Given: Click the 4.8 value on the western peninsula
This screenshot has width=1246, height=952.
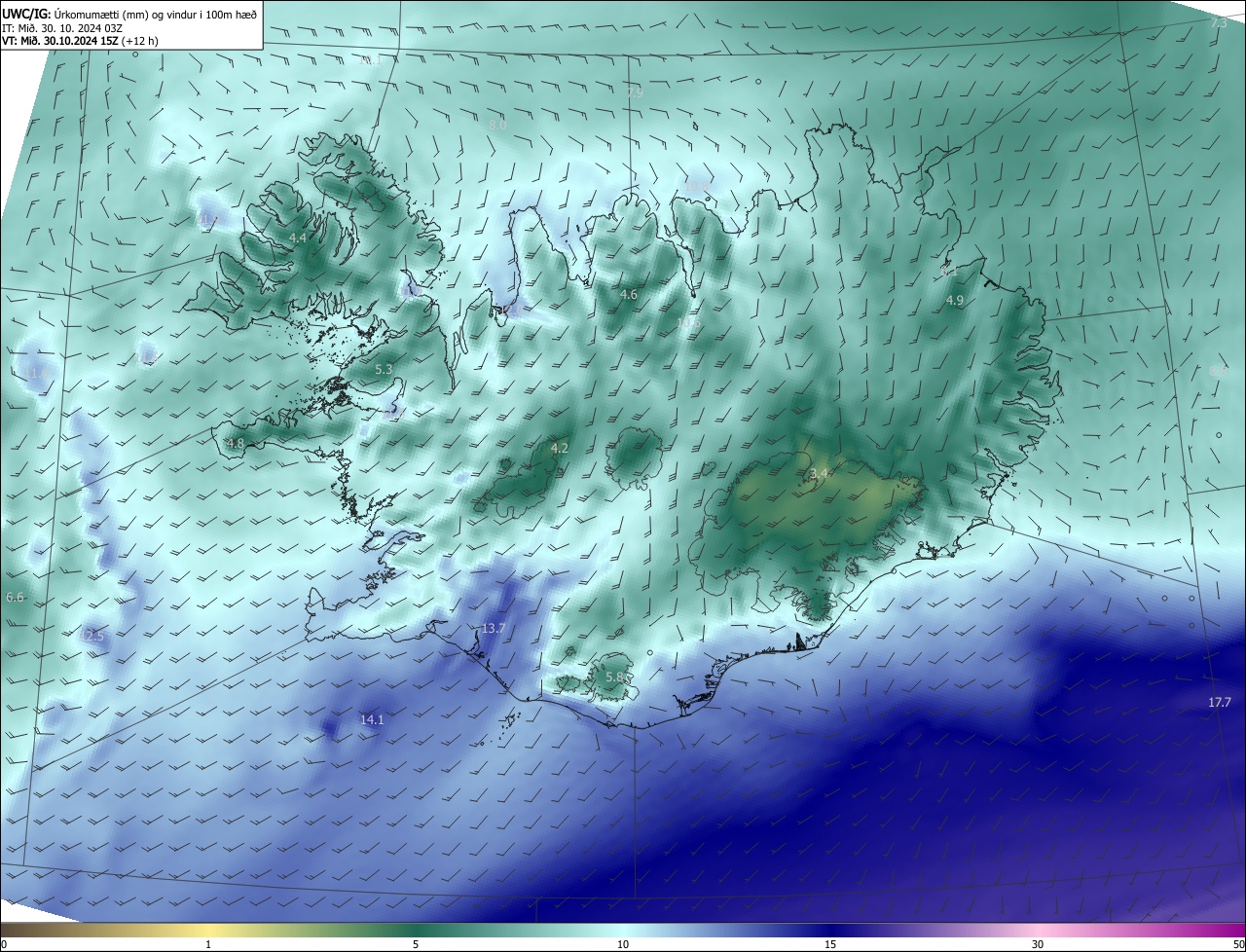Looking at the screenshot, I should coord(236,444).
